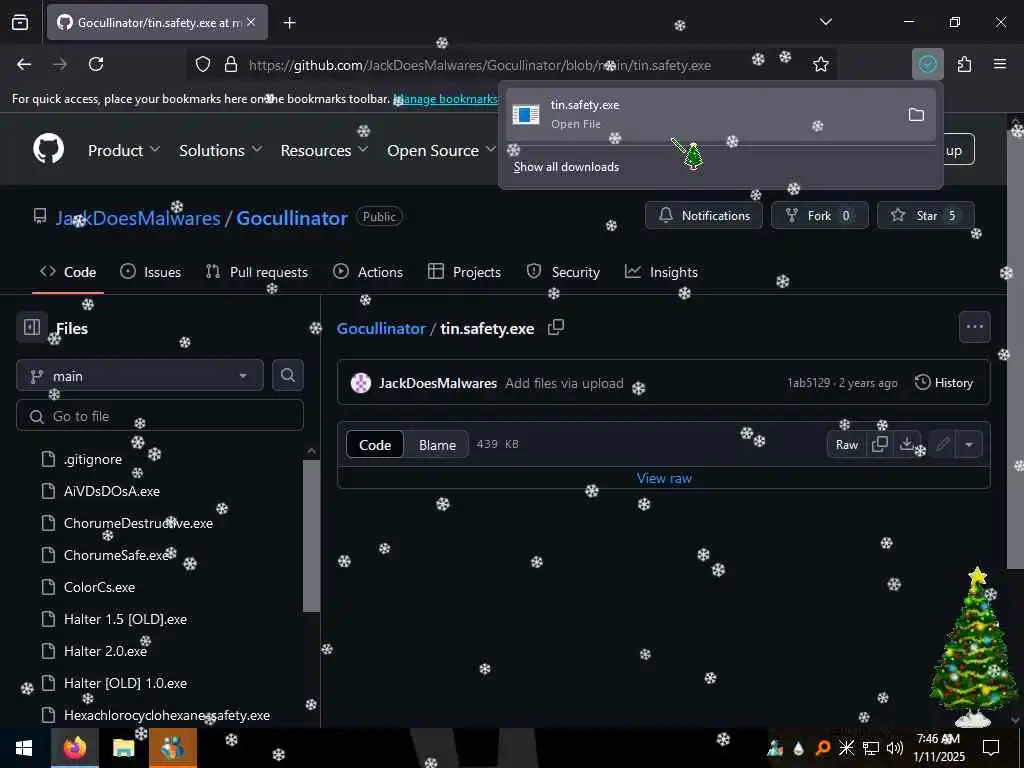Image resolution: width=1024 pixels, height=768 pixels.
Task: Open Firefox View icon in tab bar
Action: point(20,23)
